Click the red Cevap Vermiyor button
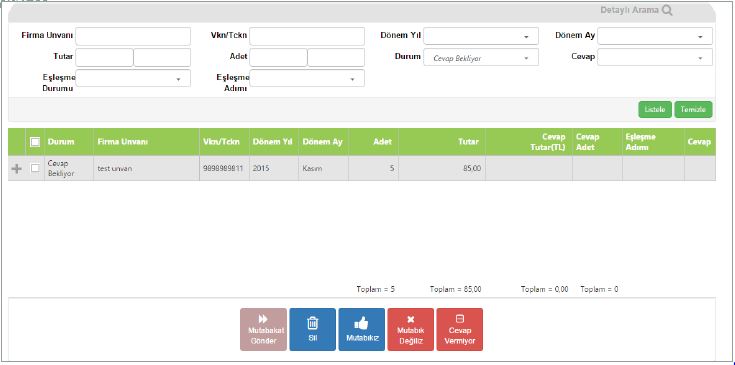735x365 pixels. coord(460,329)
